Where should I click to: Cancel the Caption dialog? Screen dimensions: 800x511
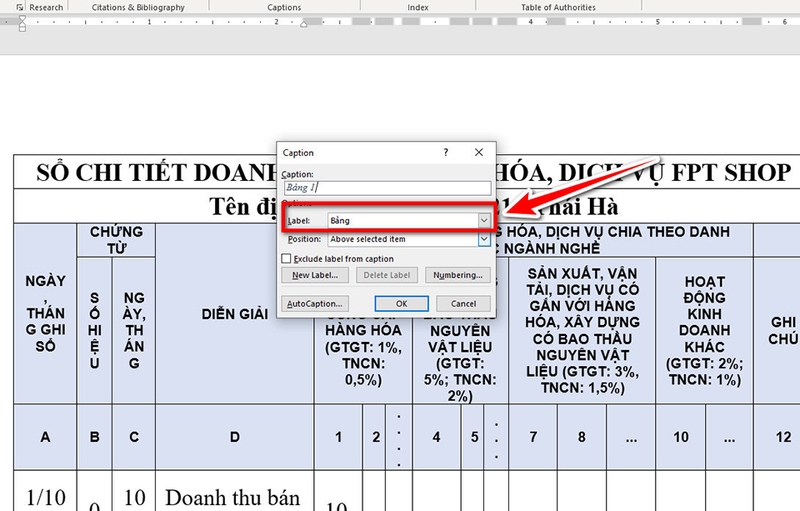click(x=463, y=303)
